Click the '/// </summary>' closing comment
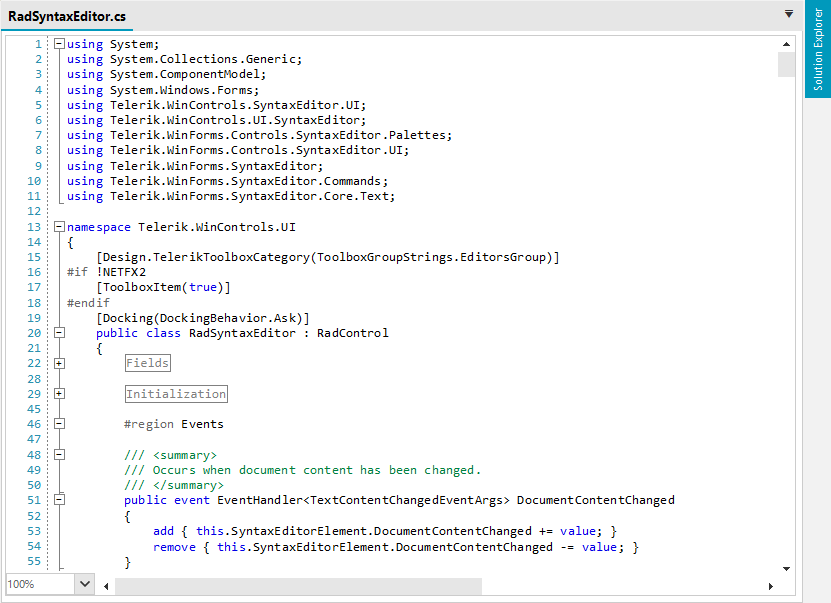Viewport: 831px width, 603px height. (x=174, y=485)
